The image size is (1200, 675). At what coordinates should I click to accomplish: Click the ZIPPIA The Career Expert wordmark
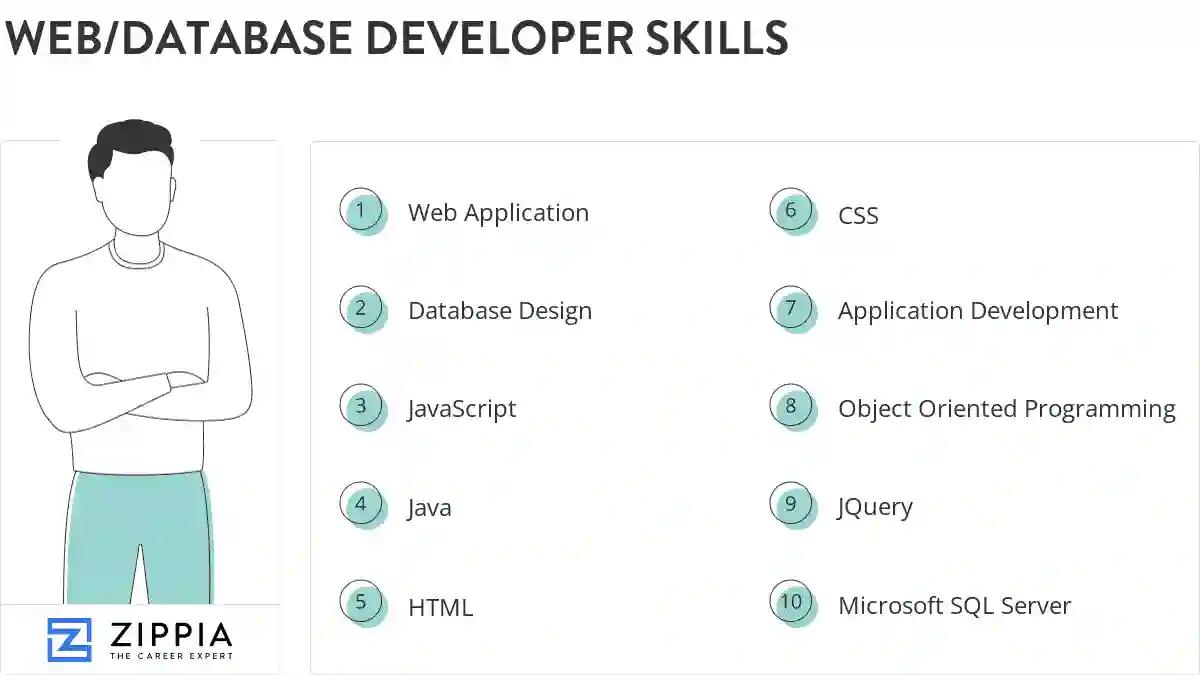[170, 637]
